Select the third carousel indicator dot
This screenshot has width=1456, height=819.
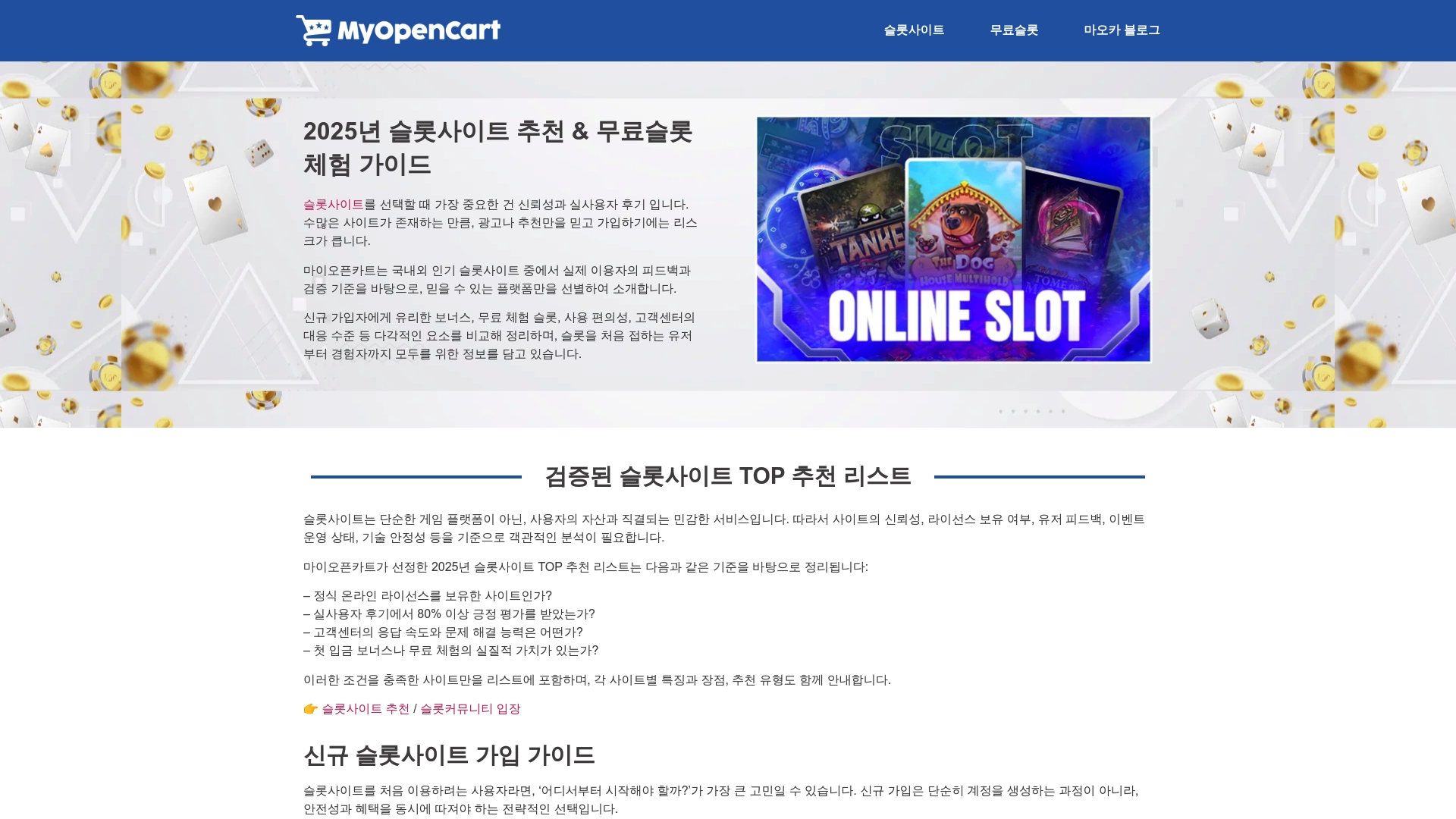coord(1026,411)
